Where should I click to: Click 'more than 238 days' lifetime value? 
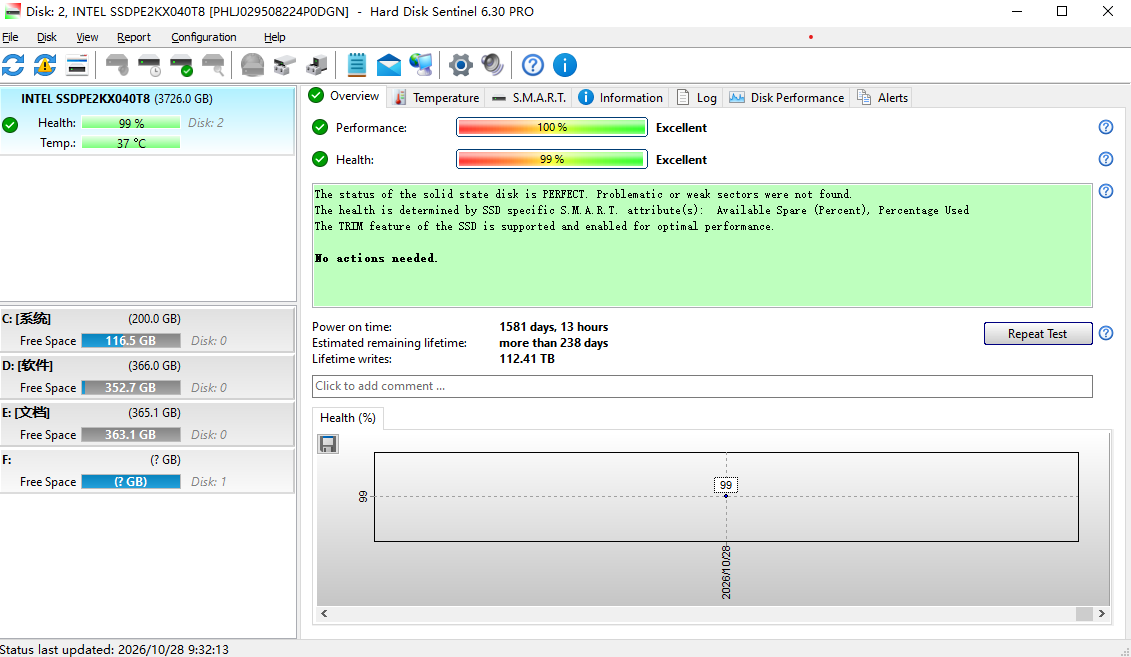click(x=553, y=343)
